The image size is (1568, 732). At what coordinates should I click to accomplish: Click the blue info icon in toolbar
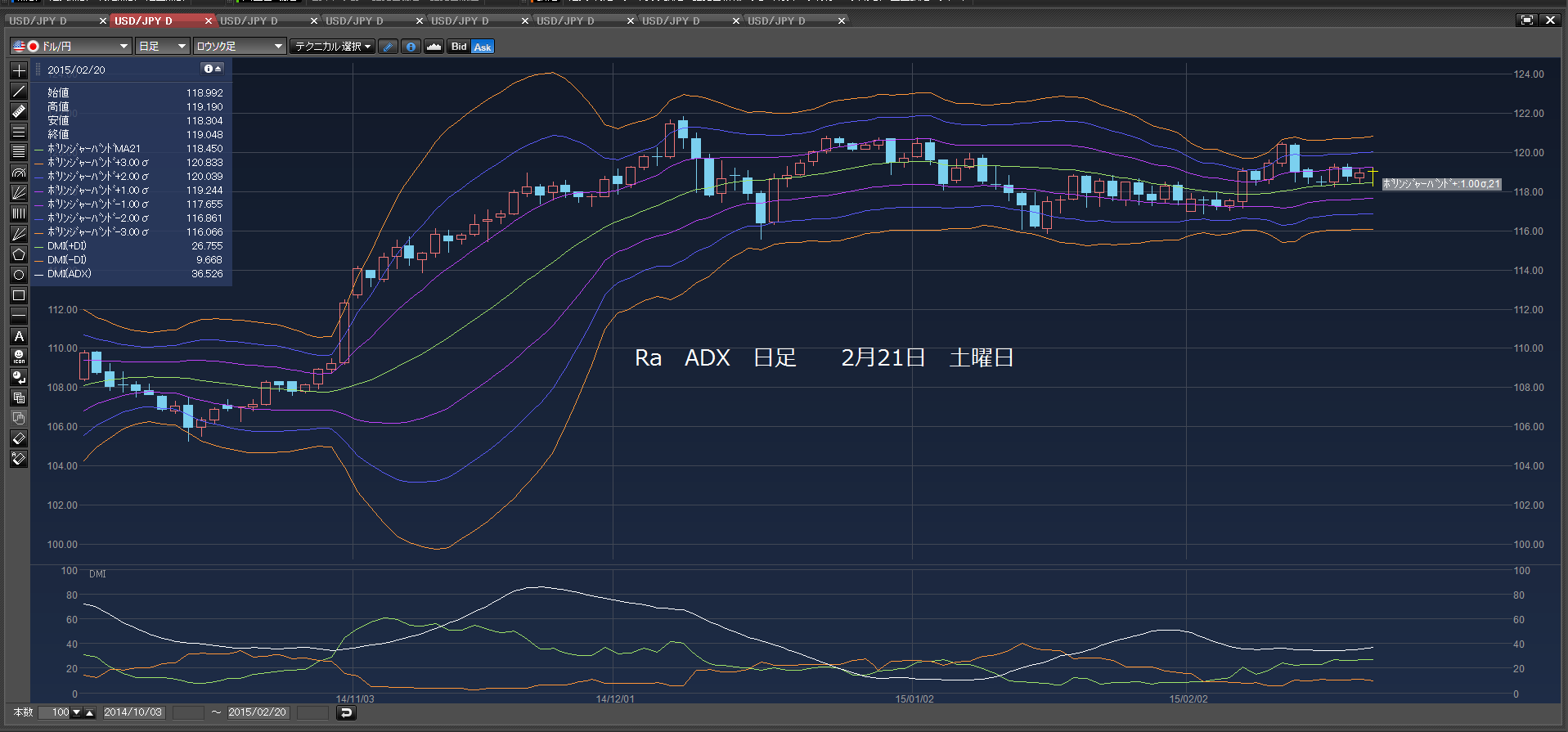(411, 47)
